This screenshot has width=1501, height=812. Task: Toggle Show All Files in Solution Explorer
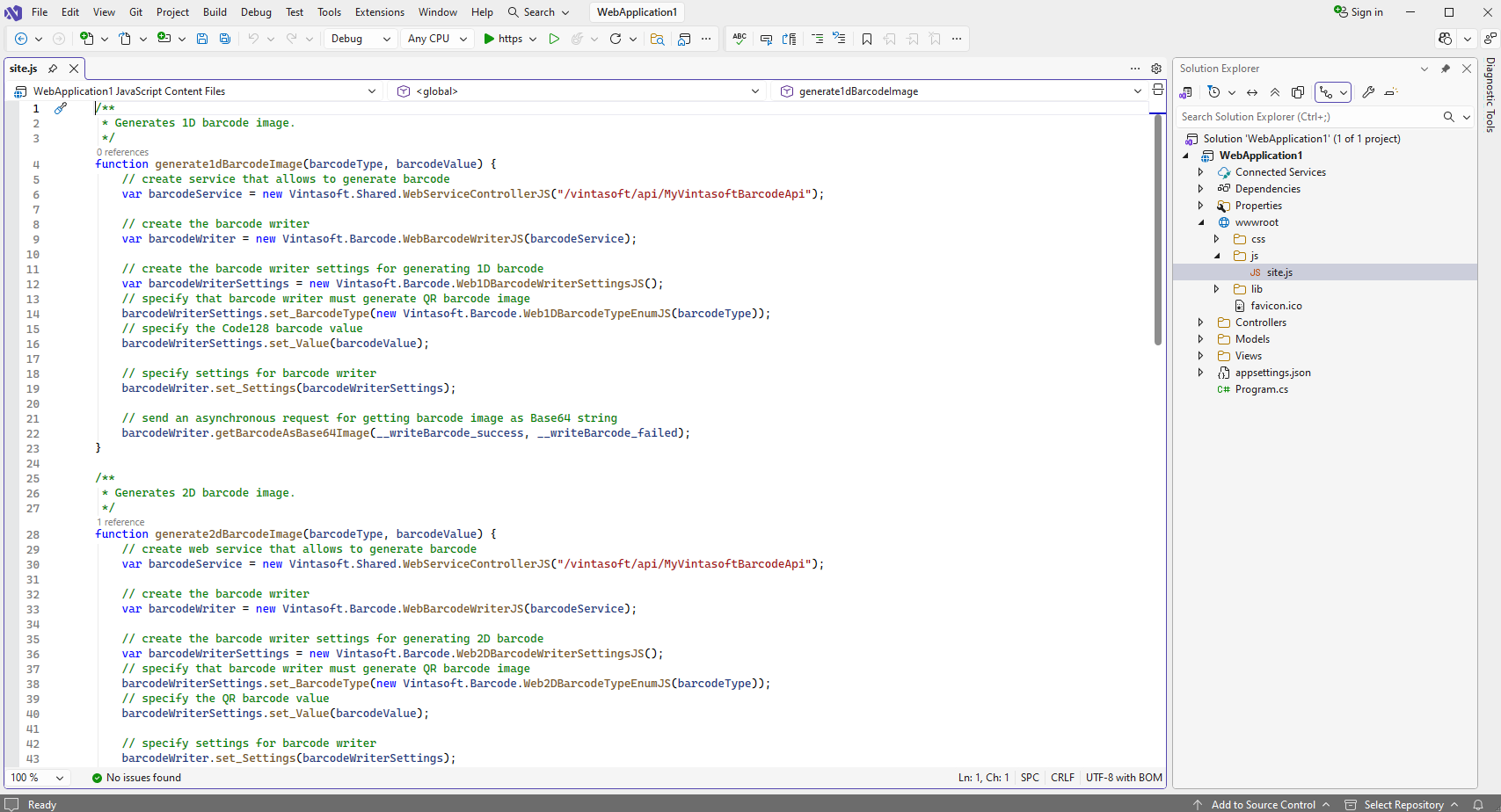(x=1298, y=92)
